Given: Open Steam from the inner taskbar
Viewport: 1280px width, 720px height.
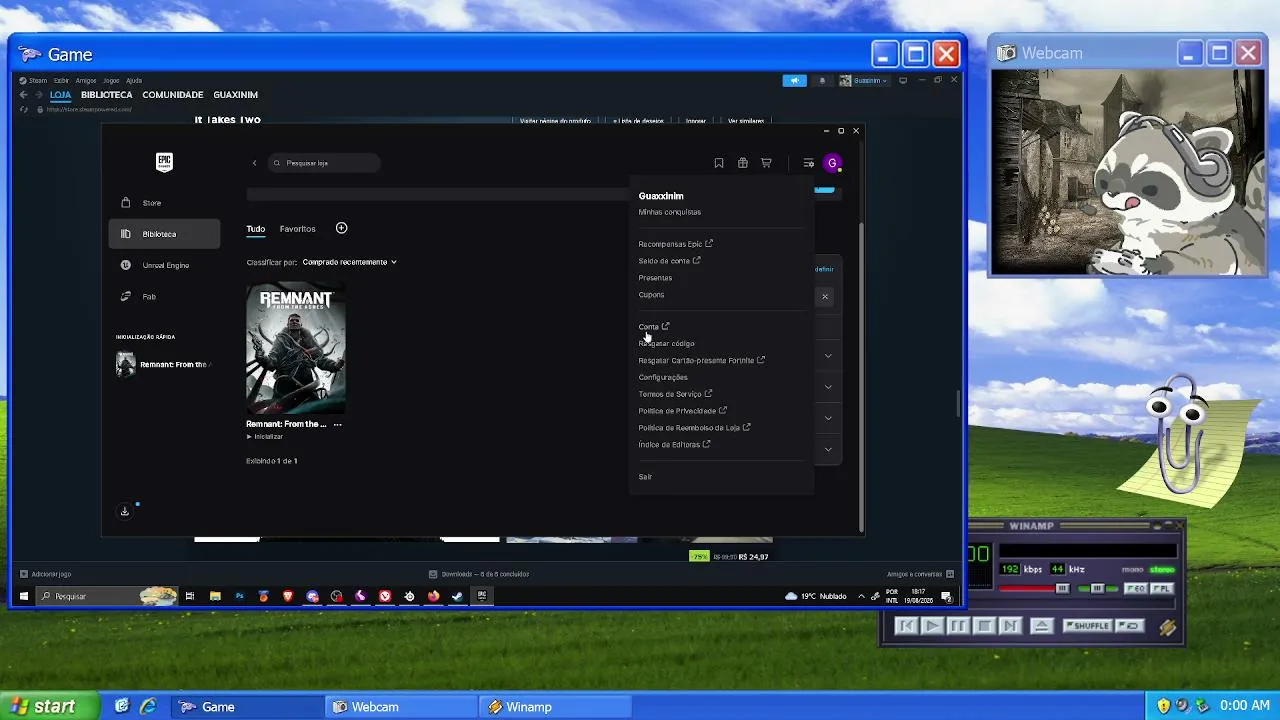Looking at the screenshot, I should (x=457, y=596).
